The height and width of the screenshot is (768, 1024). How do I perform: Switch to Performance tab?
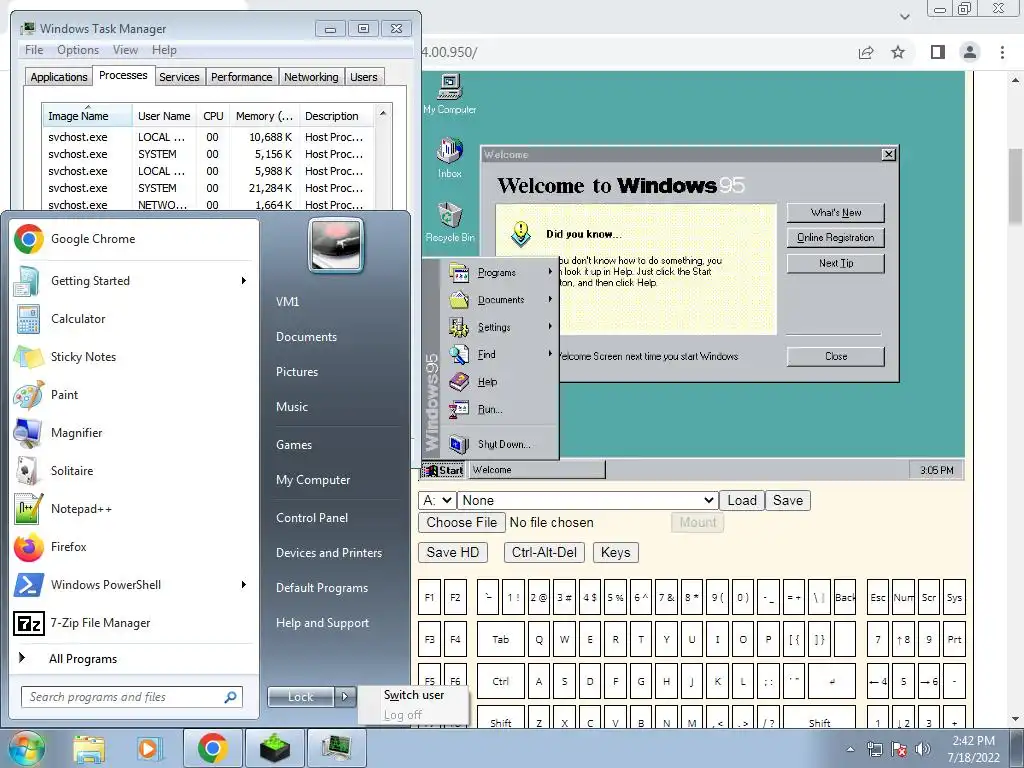[x=242, y=77]
